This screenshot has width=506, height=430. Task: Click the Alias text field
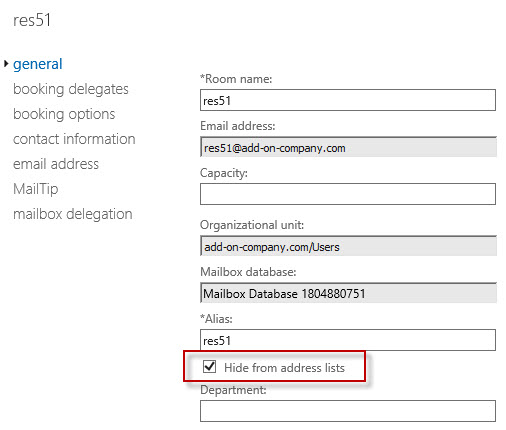coord(348,340)
